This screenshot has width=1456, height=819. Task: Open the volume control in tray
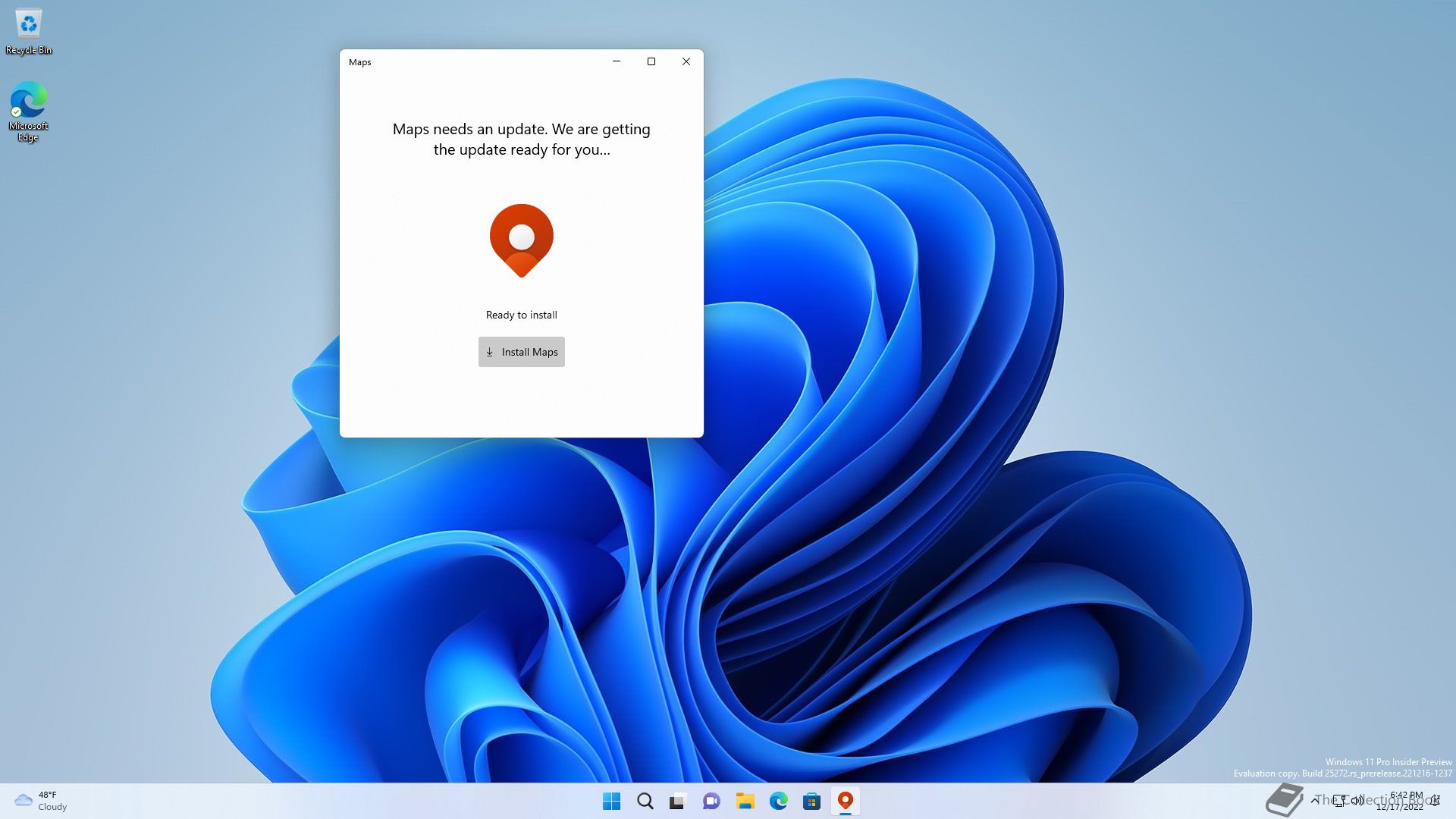[1357, 800]
